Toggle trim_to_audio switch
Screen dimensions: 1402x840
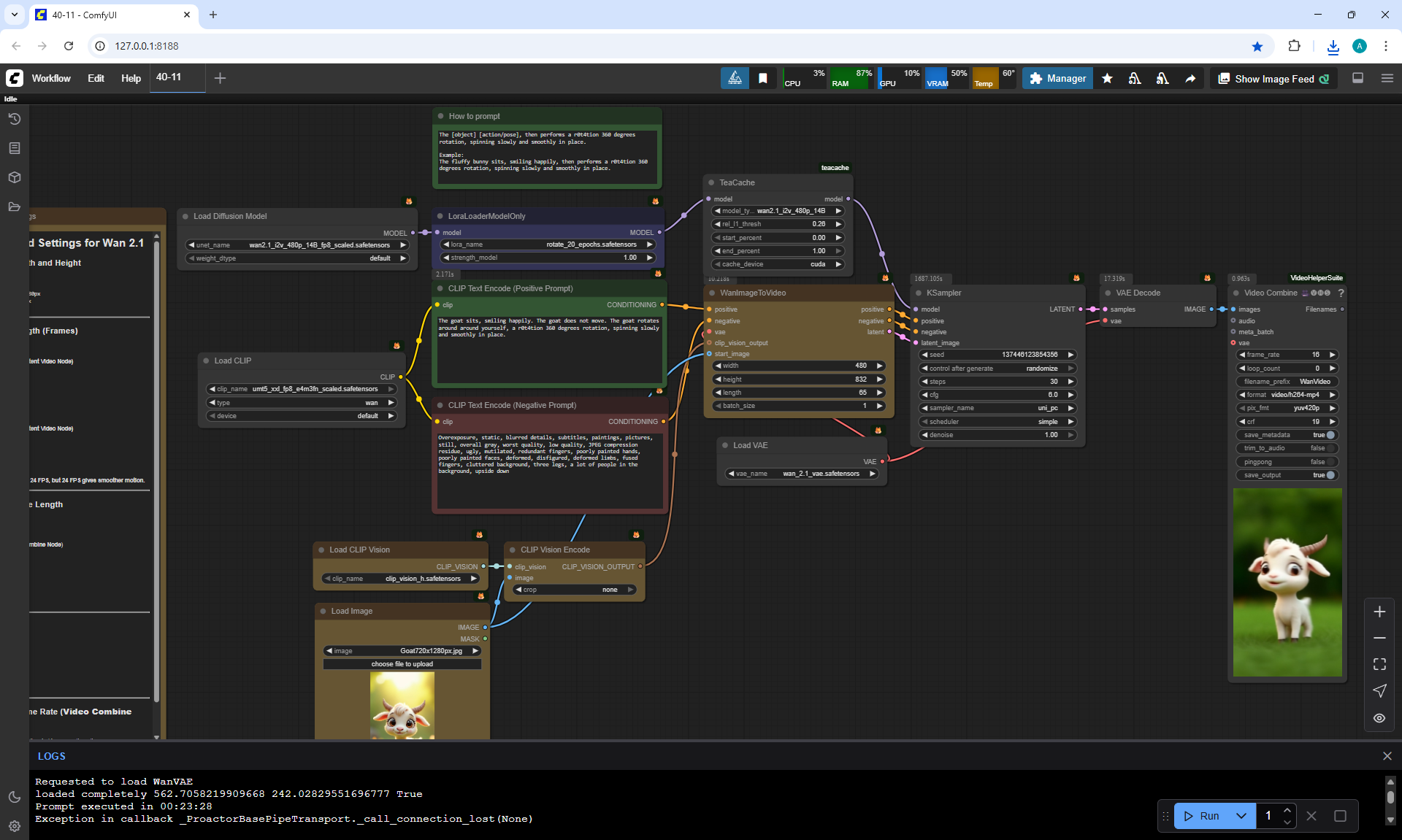click(1330, 448)
